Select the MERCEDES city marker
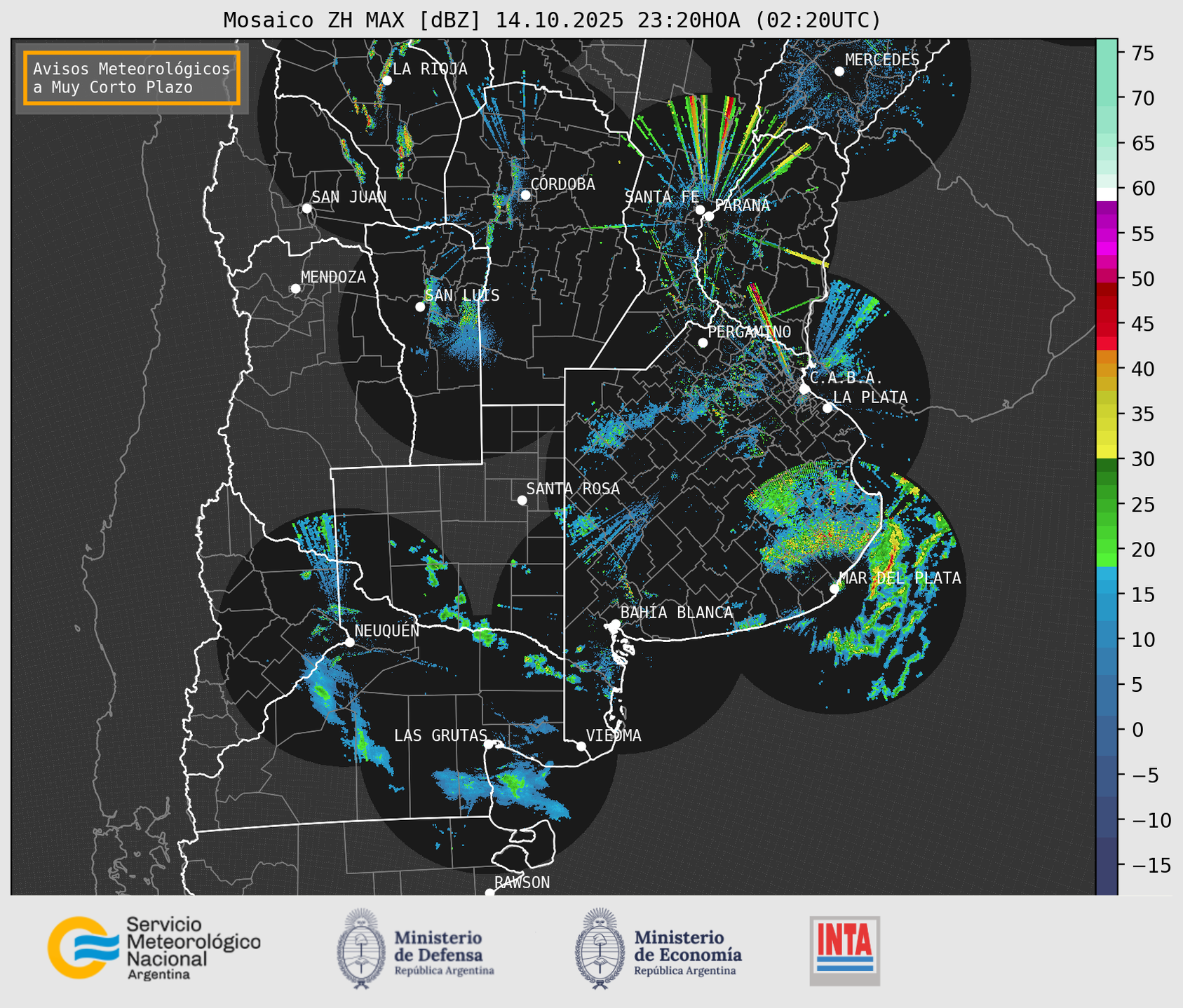Screen dimensions: 1183x1008 tap(839, 71)
